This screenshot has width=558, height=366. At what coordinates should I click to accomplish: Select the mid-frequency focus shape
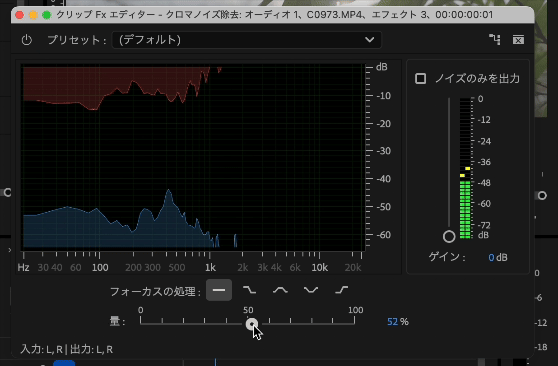coord(280,290)
